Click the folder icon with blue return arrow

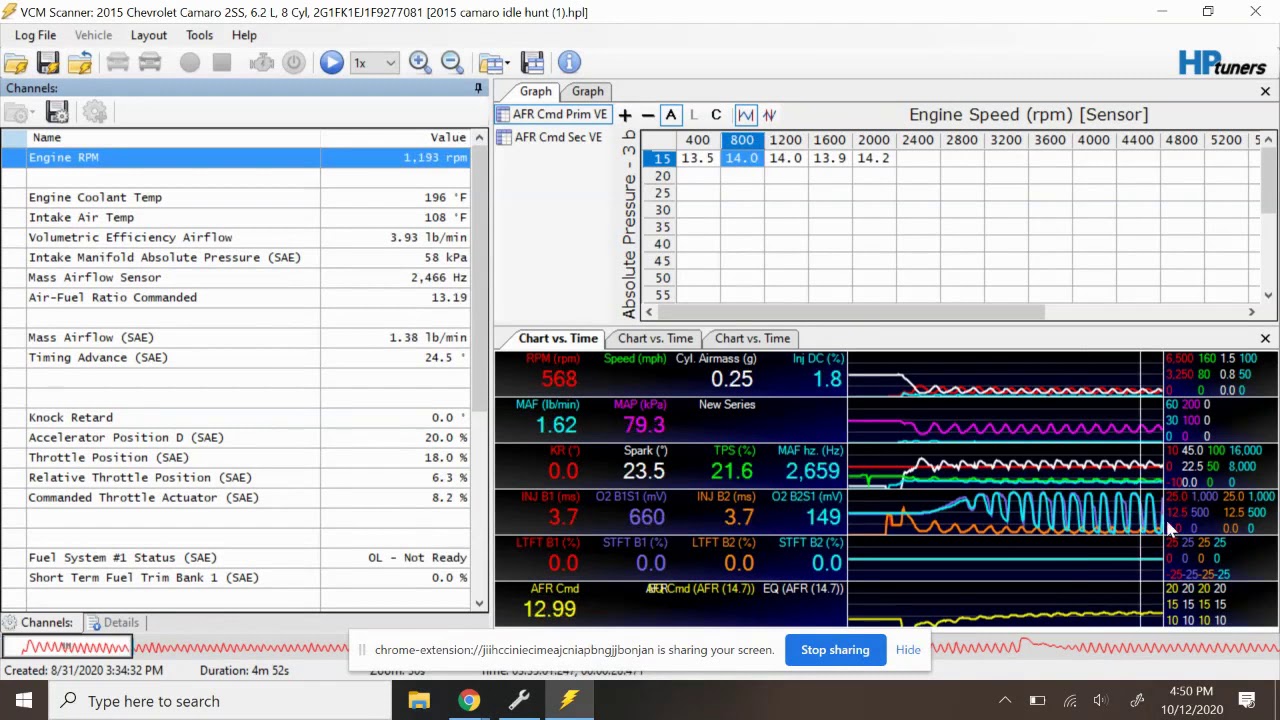point(80,63)
